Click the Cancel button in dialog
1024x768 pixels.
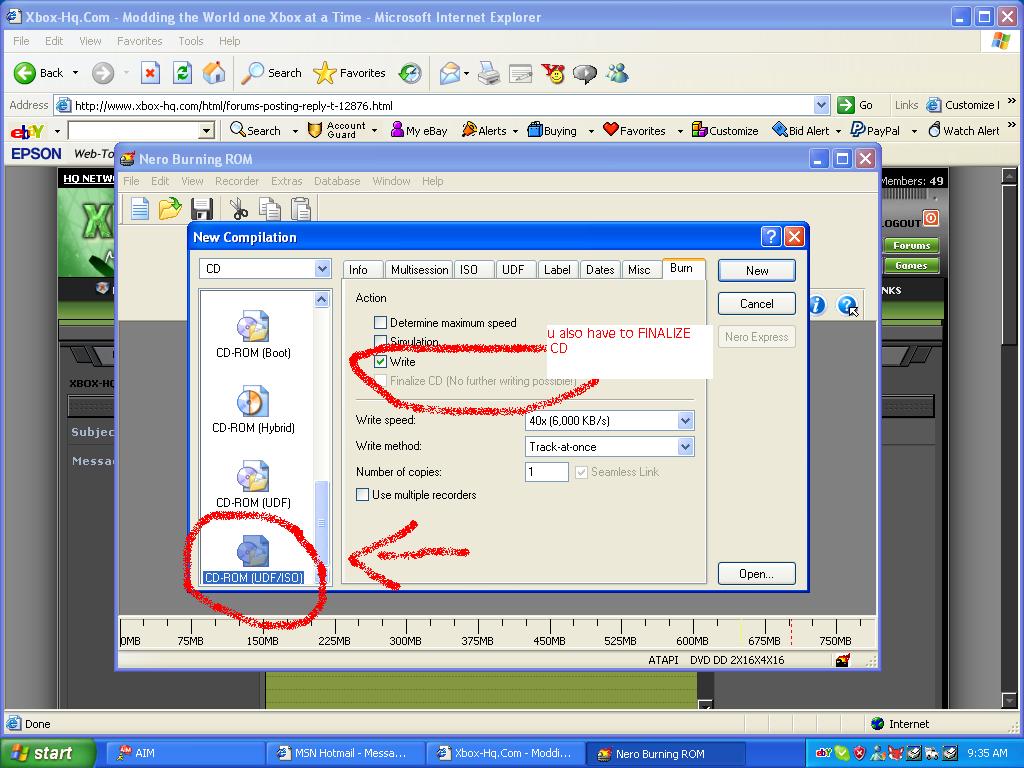tap(757, 304)
